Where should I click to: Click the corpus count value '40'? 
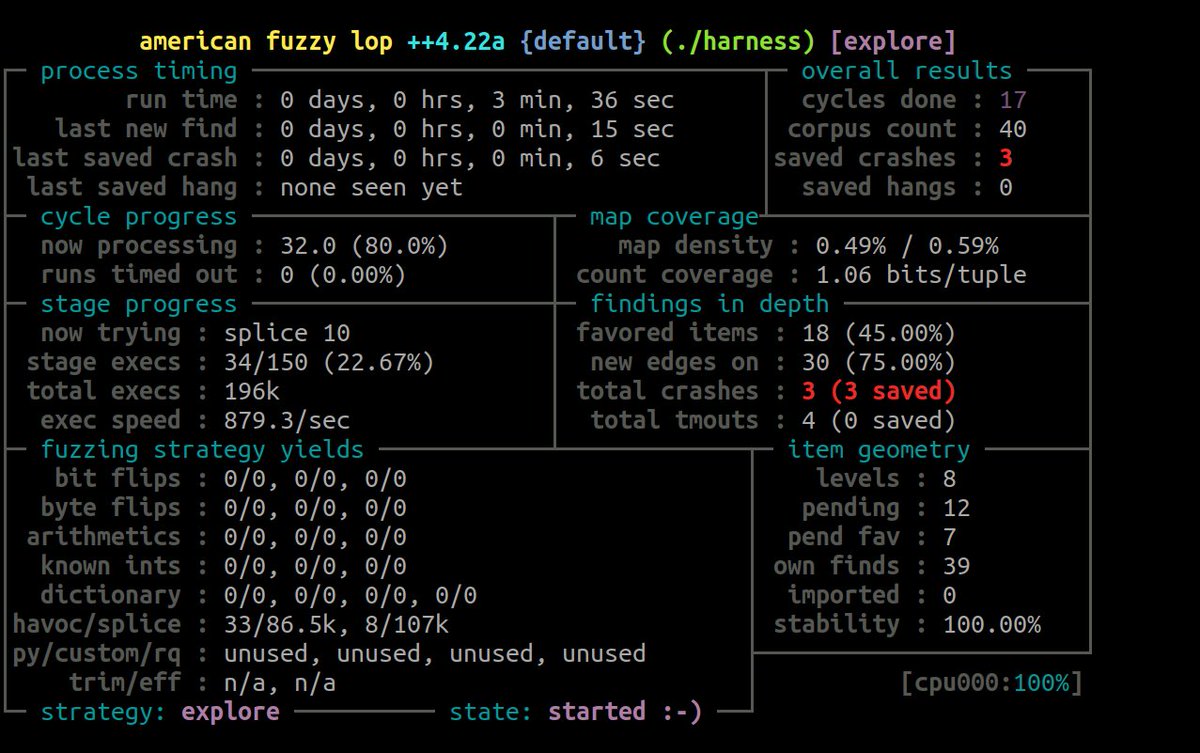click(1012, 129)
